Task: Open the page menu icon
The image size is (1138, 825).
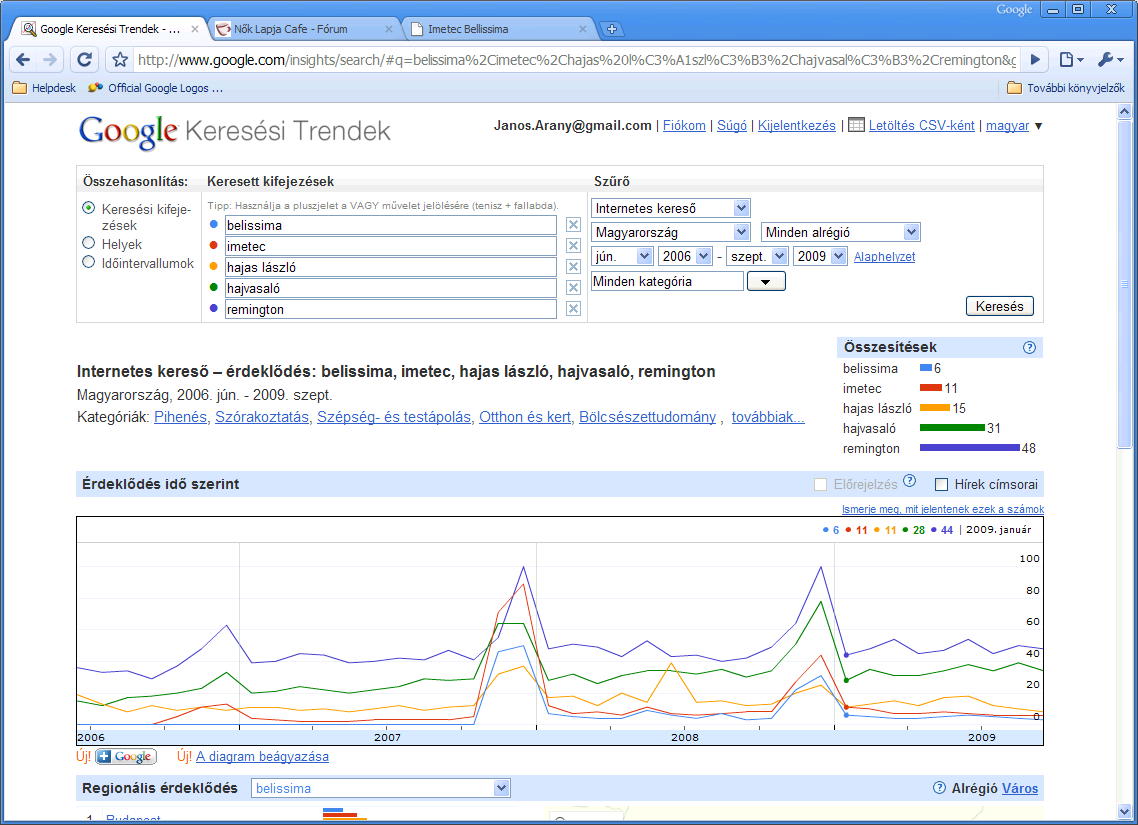Action: point(1071,59)
